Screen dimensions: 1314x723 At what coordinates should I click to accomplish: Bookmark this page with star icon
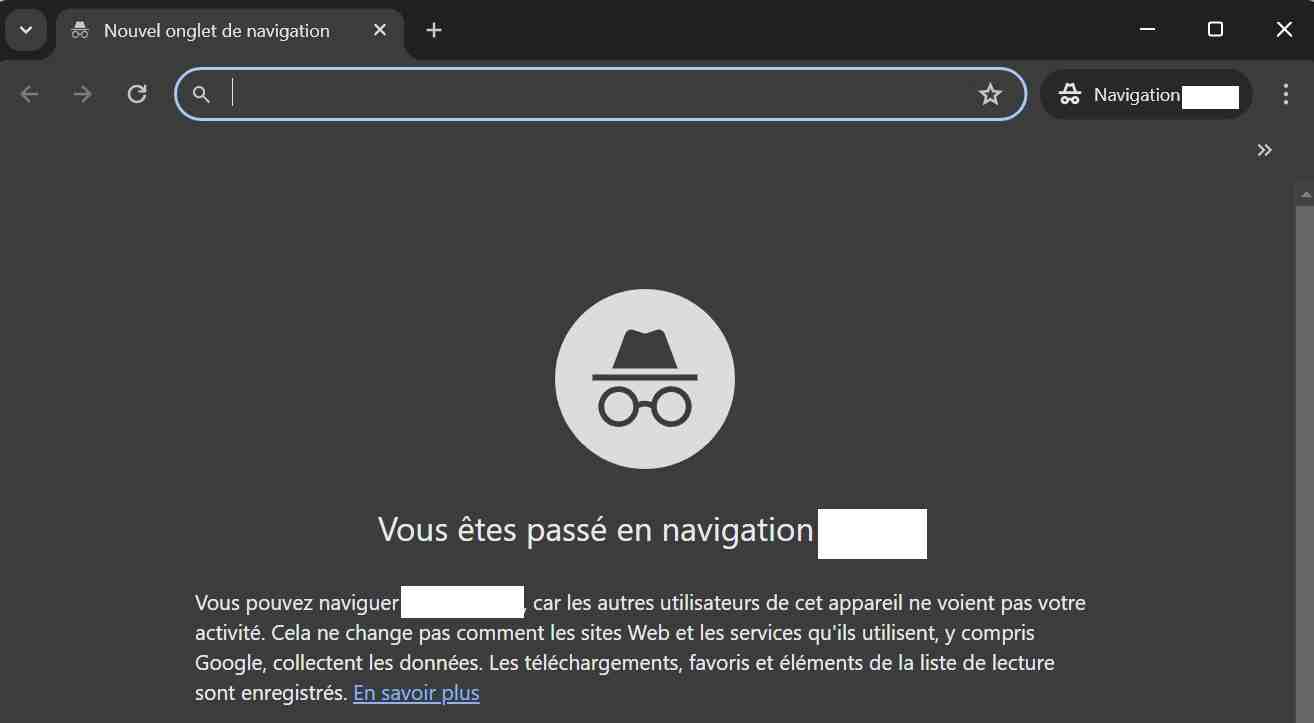990,94
